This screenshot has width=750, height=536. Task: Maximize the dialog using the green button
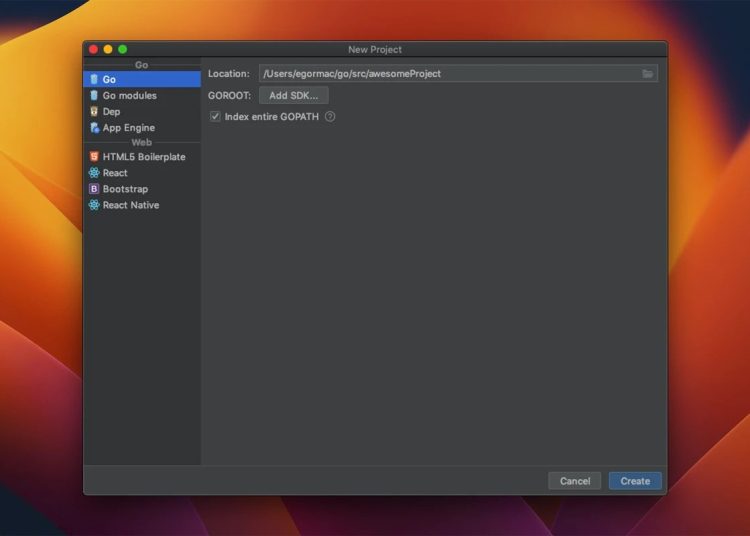tap(122, 49)
